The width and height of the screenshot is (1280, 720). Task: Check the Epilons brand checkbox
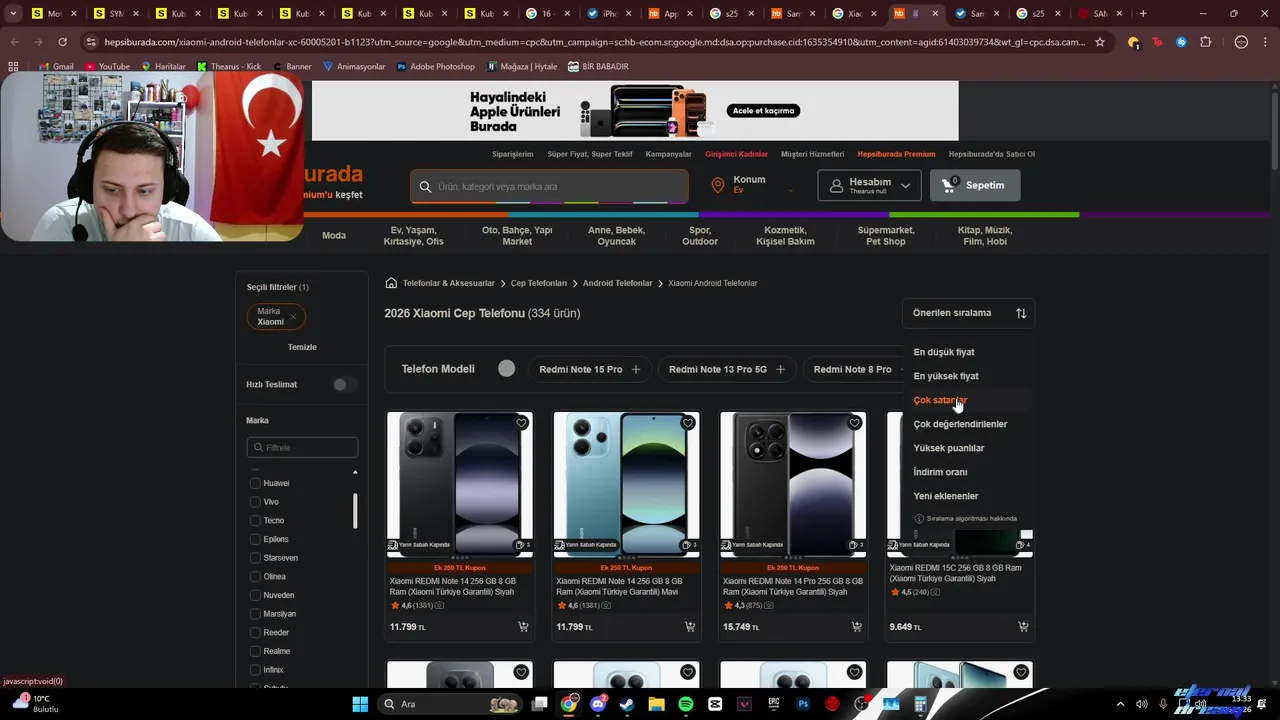point(255,539)
